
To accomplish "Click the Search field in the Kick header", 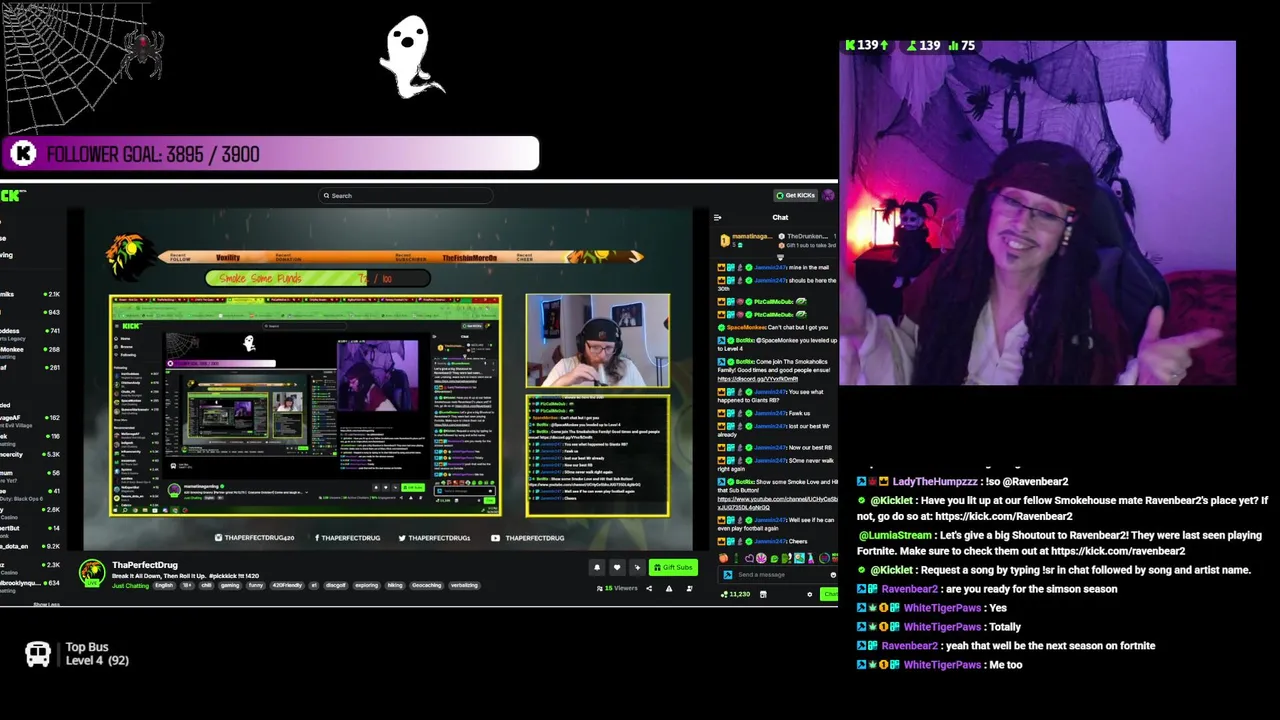I will pos(405,196).
